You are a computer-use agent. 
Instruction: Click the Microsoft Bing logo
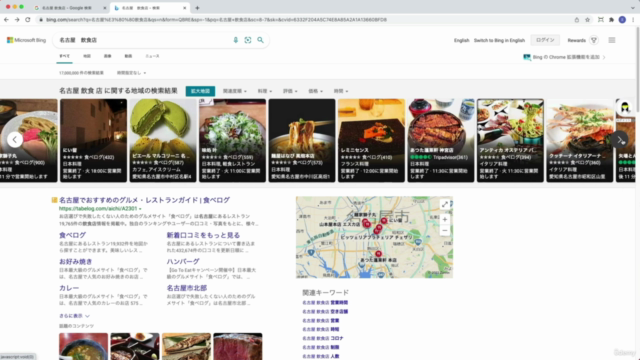pyautogui.click(x=27, y=40)
